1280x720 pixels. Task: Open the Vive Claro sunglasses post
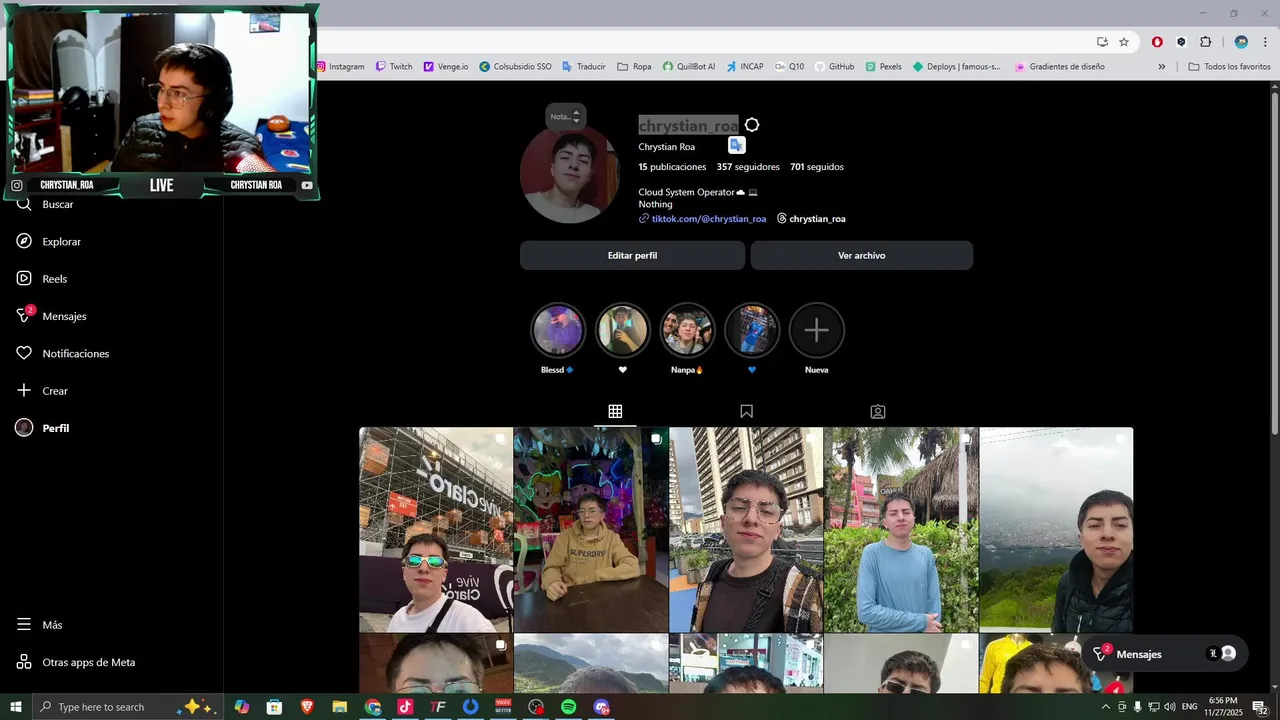point(436,530)
